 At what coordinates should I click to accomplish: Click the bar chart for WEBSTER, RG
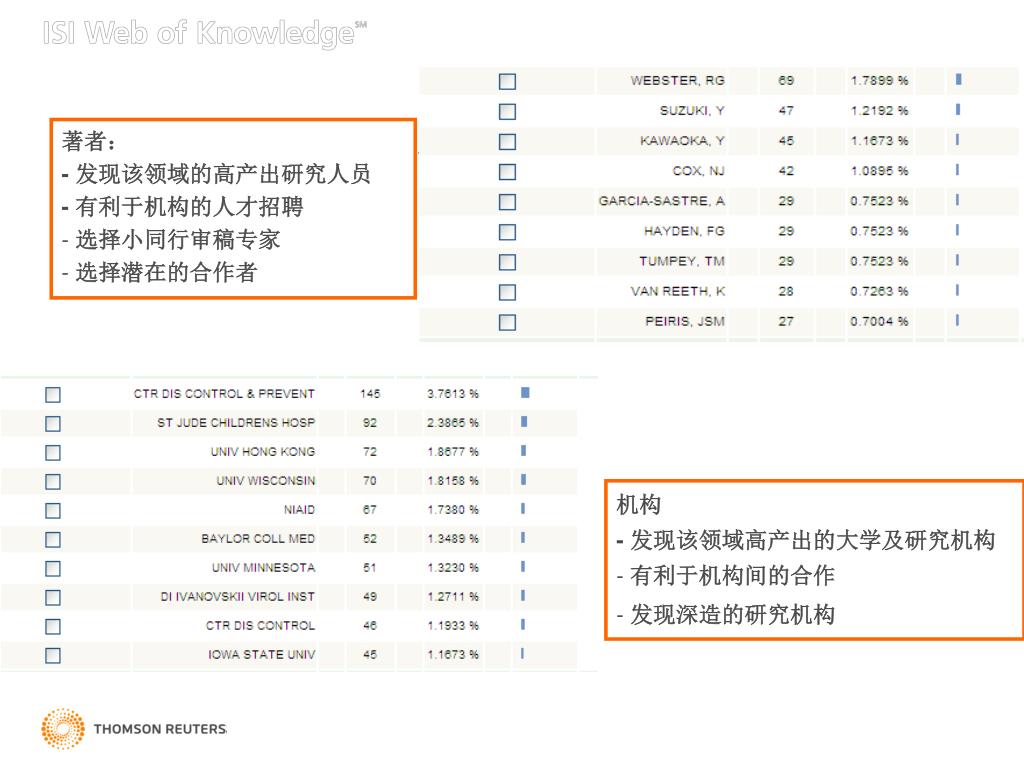(959, 79)
